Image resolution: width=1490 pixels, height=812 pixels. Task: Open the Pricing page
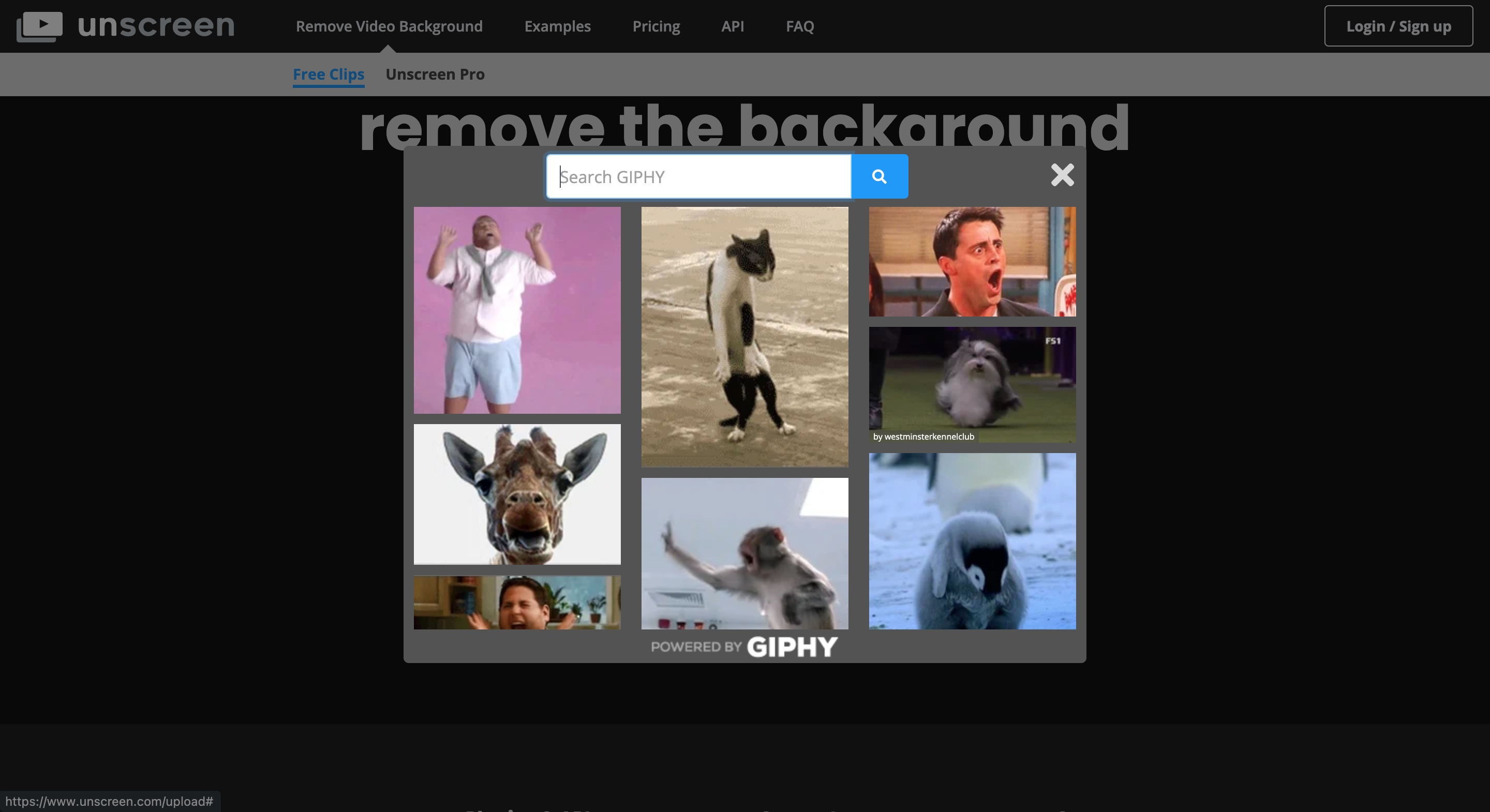(x=656, y=26)
